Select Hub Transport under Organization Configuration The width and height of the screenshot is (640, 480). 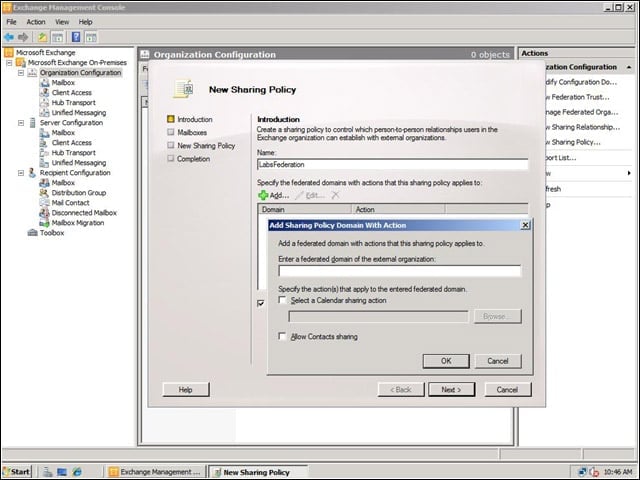tap(73, 102)
